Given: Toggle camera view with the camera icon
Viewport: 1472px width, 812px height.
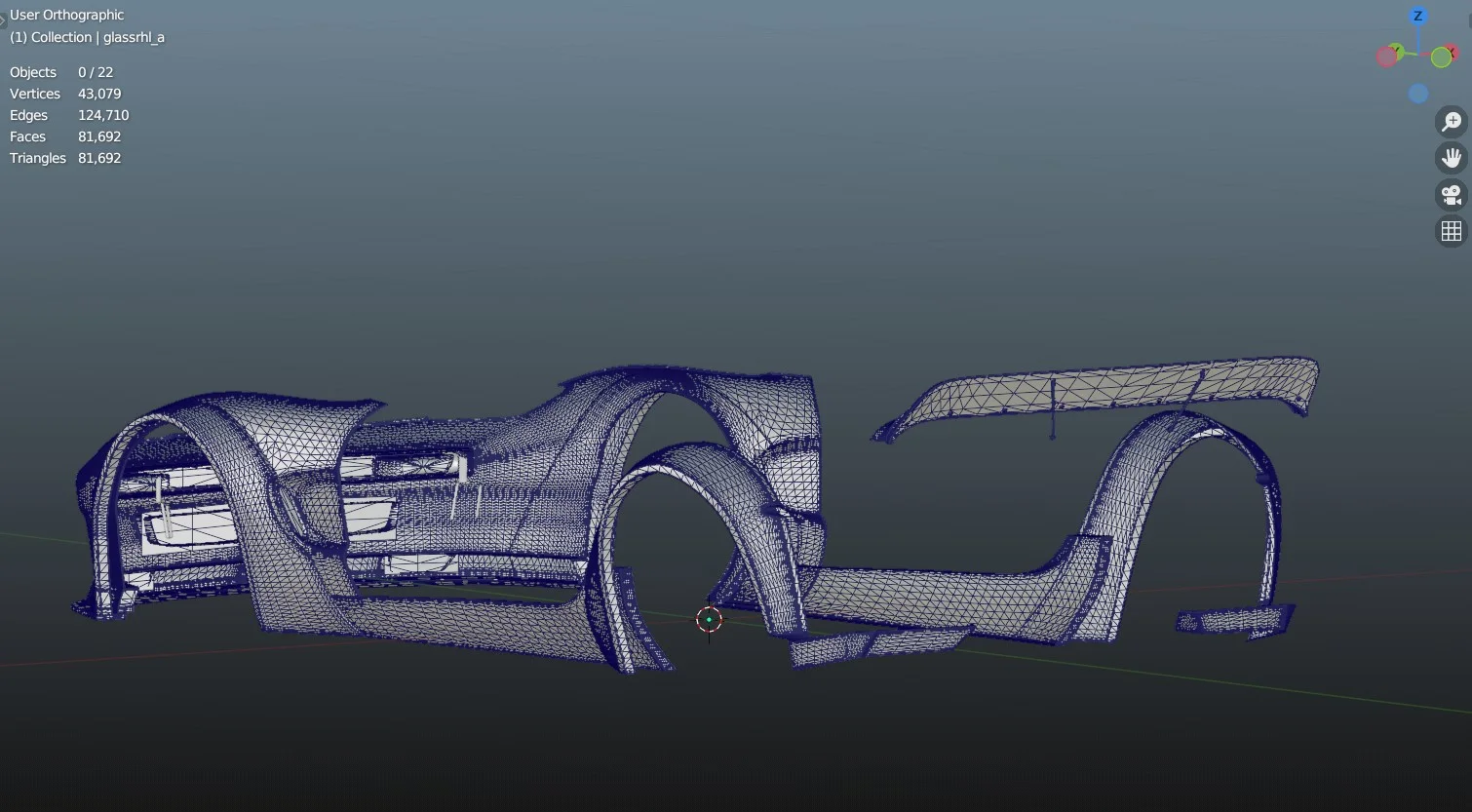Looking at the screenshot, I should (x=1452, y=194).
